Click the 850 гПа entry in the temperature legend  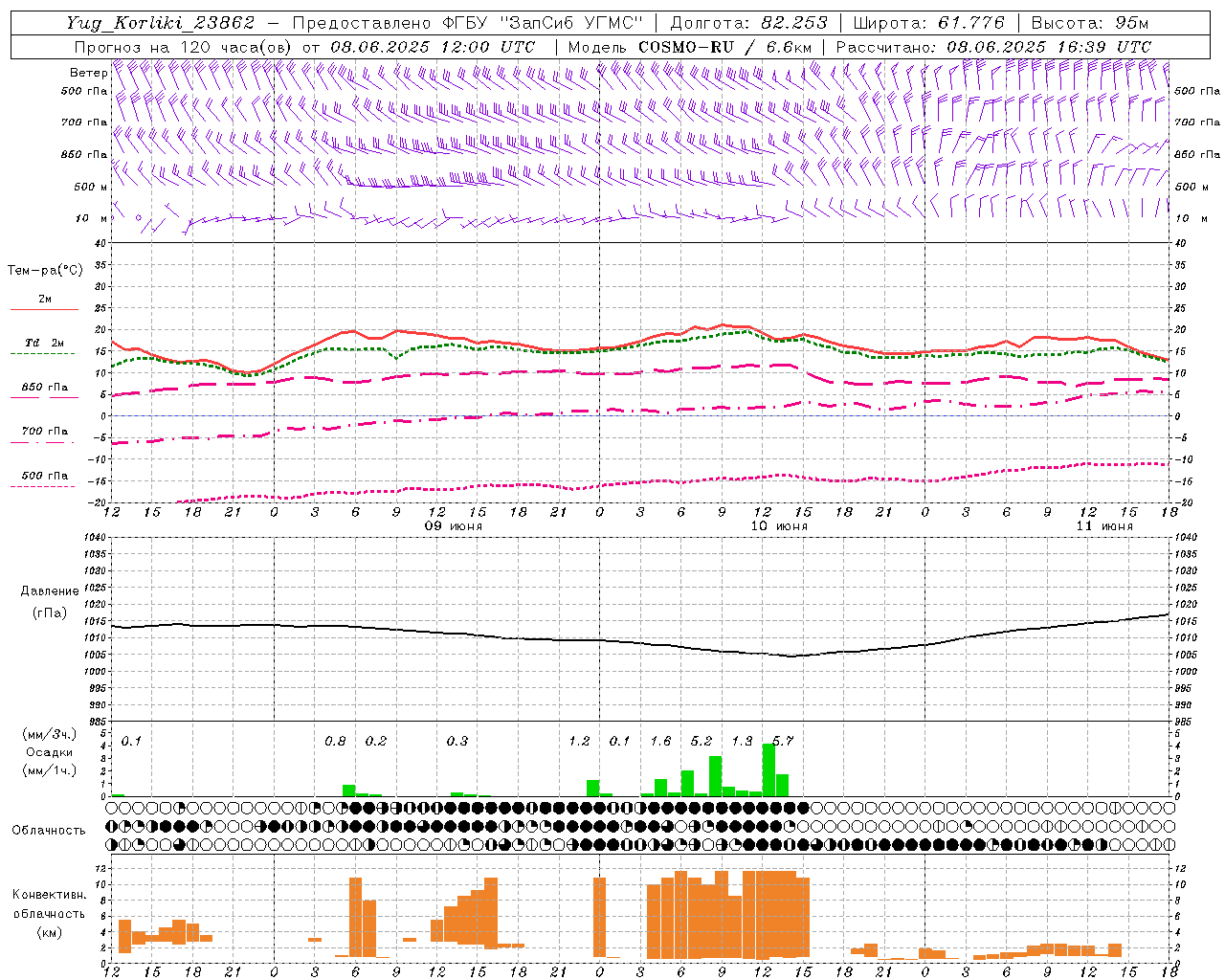pos(45,388)
